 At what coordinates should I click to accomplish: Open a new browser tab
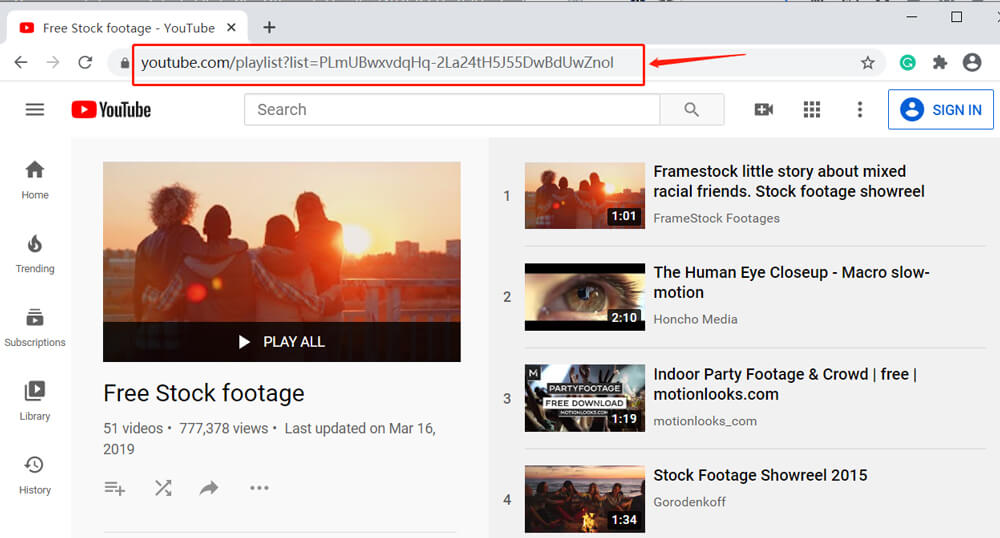[269, 27]
